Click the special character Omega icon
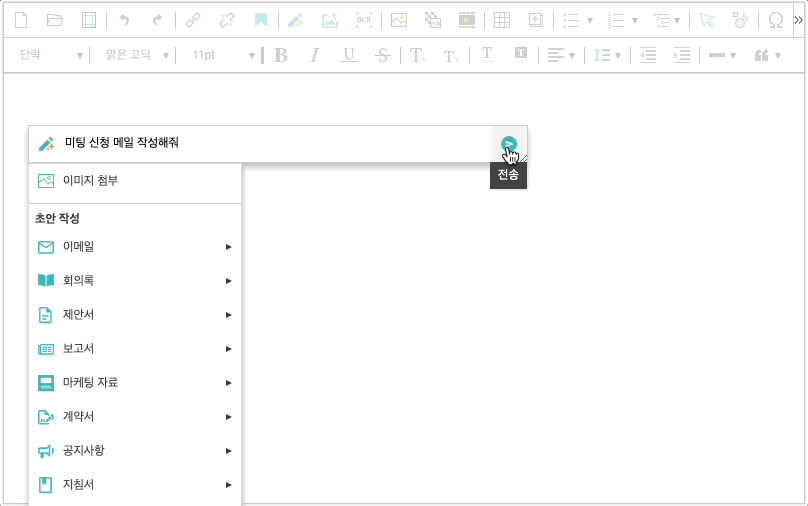The height and width of the screenshot is (506, 808). point(775,20)
